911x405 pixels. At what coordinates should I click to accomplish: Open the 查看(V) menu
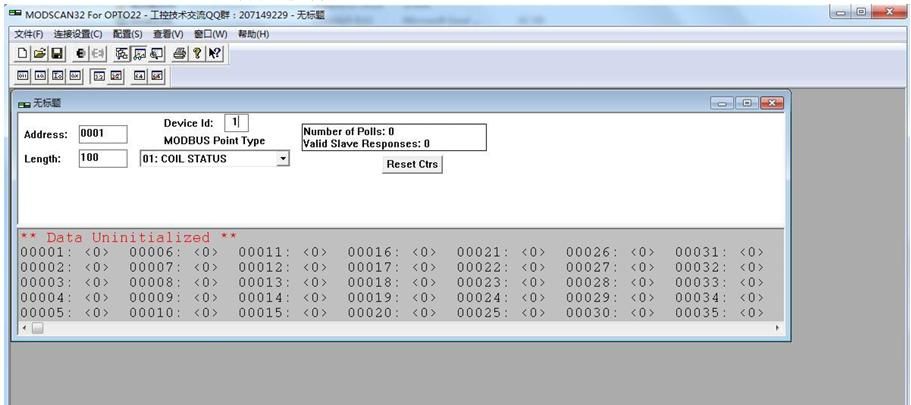(x=168, y=34)
